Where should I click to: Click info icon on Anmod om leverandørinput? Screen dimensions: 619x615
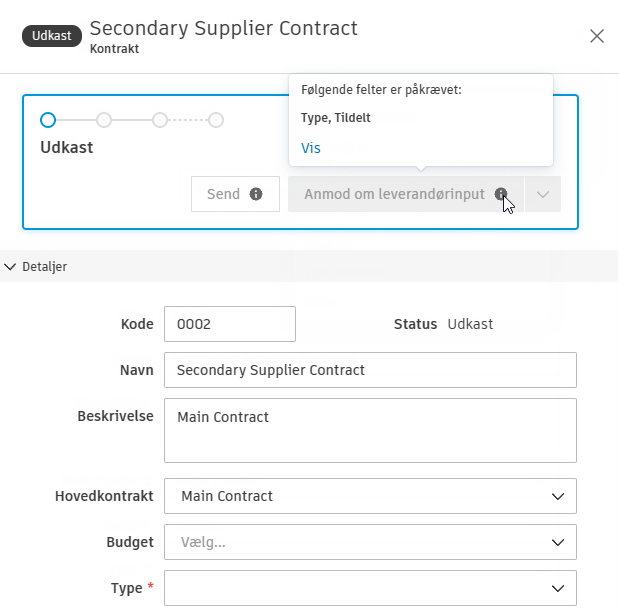(500, 194)
